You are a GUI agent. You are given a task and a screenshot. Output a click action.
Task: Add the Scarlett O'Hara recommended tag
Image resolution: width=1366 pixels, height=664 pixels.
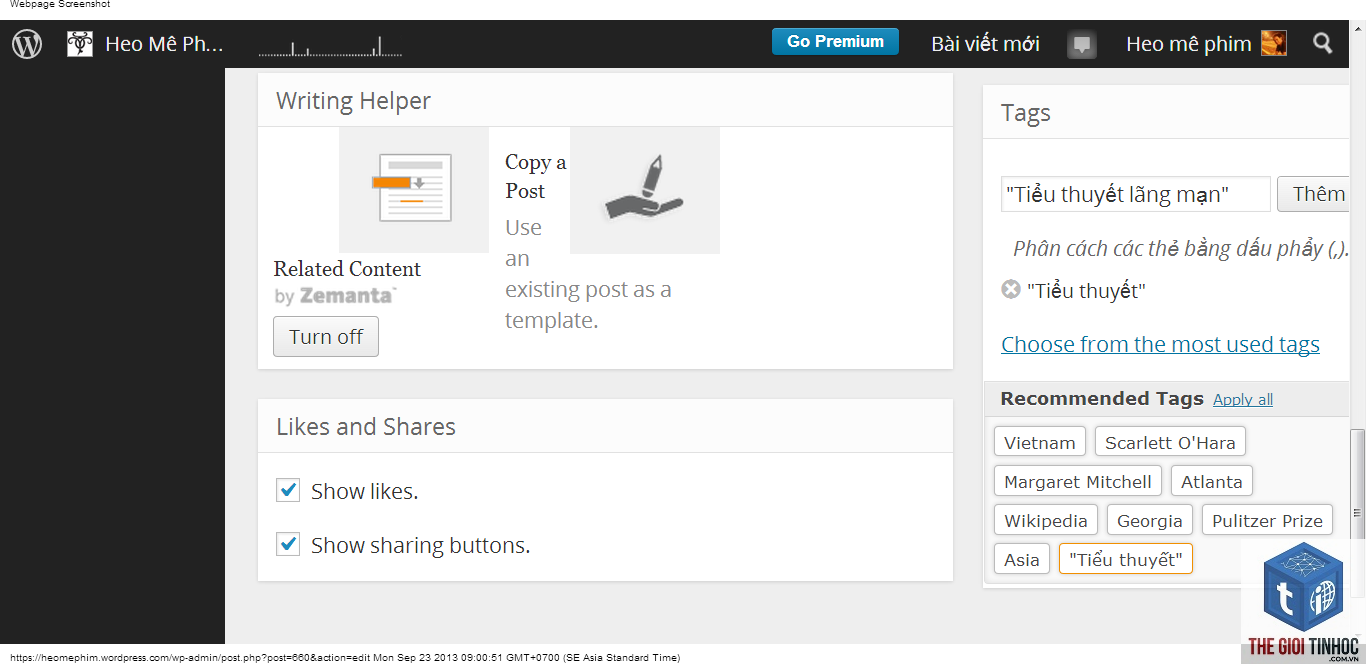tap(1170, 443)
